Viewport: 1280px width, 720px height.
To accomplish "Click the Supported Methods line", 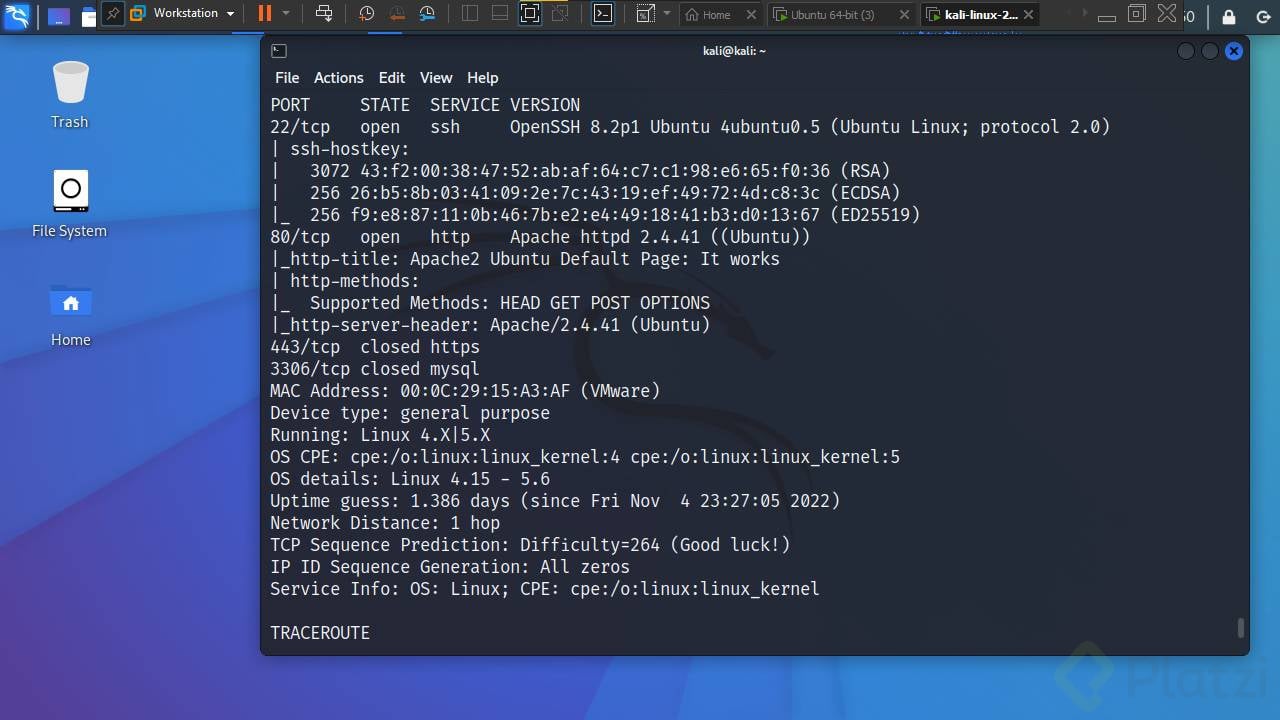I will pos(490,303).
